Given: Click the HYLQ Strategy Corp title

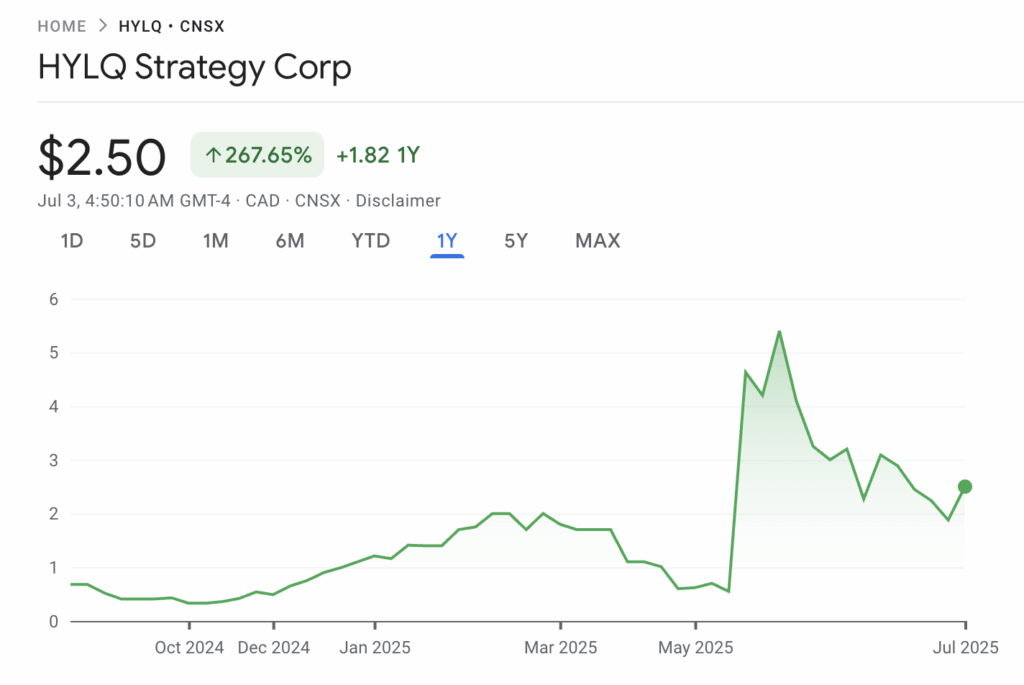Looking at the screenshot, I should (x=194, y=67).
